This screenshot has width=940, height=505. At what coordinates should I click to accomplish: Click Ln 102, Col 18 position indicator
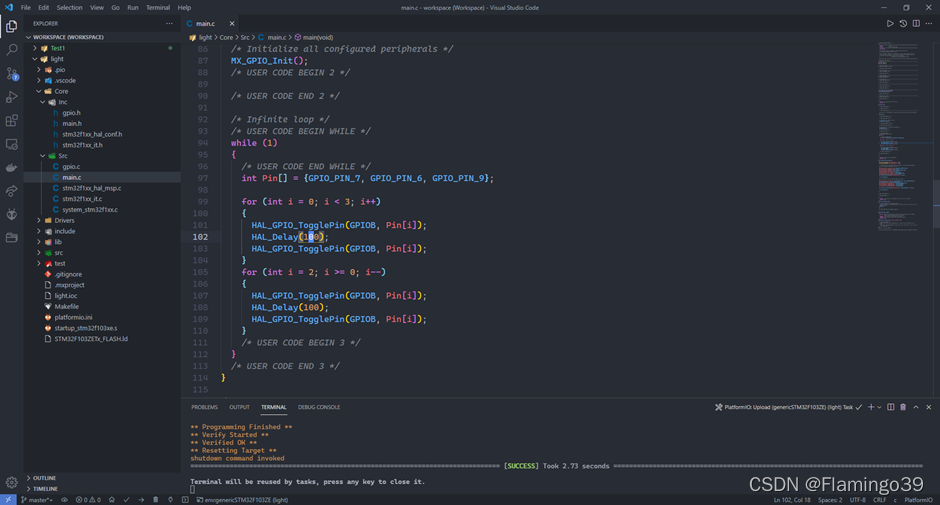(x=792, y=500)
